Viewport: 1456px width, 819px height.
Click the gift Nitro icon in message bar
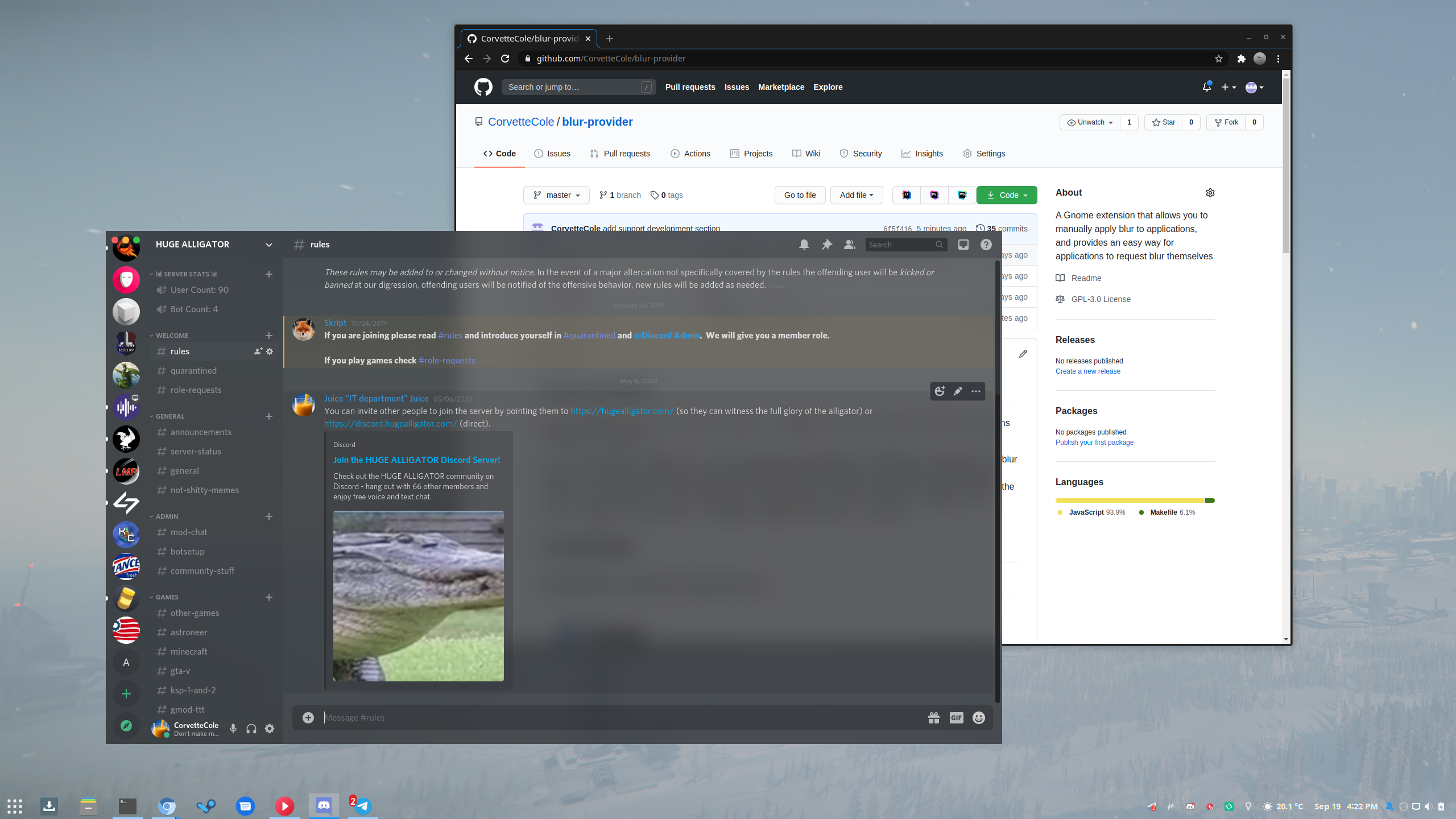[933, 718]
